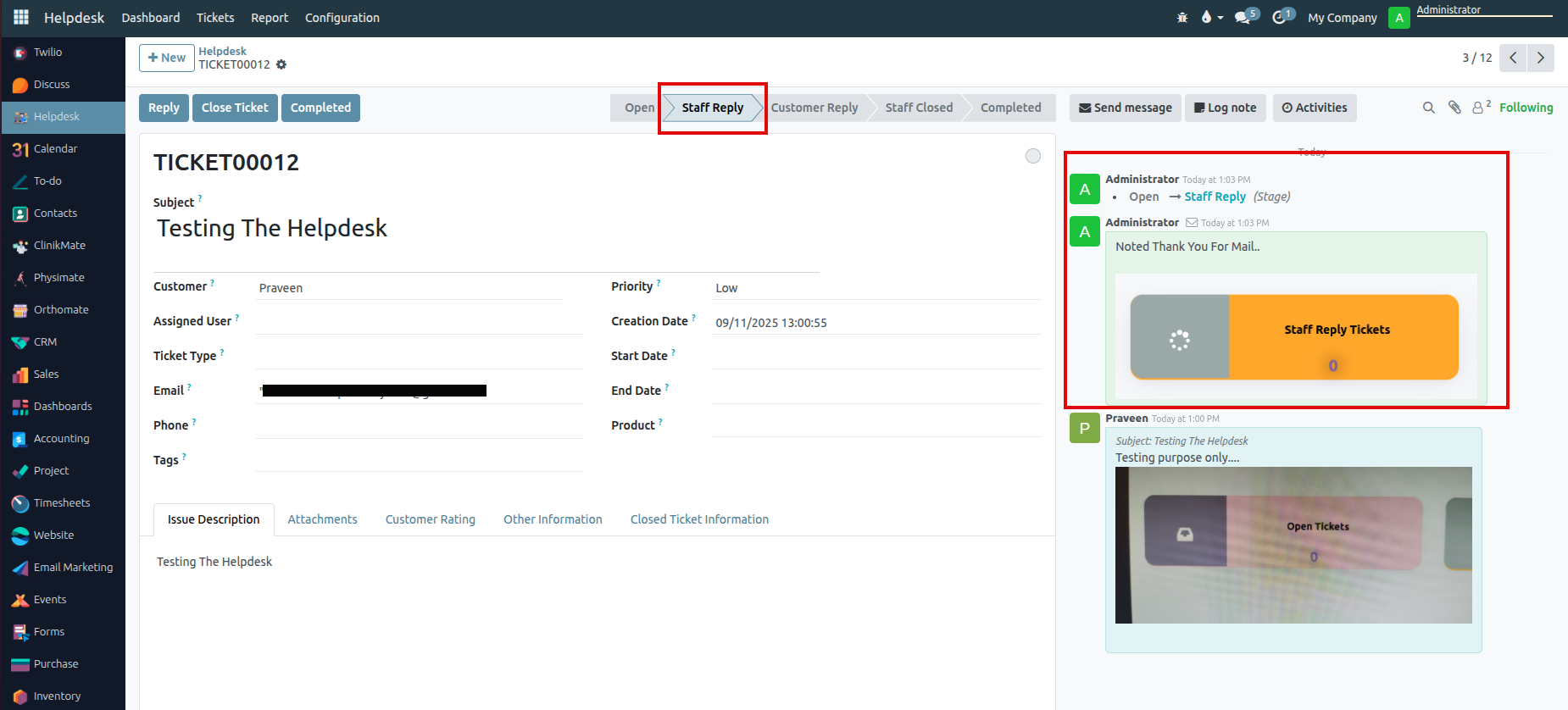Open conversations messages icon in top bar
The width and height of the screenshot is (1568, 710).
(1243, 18)
